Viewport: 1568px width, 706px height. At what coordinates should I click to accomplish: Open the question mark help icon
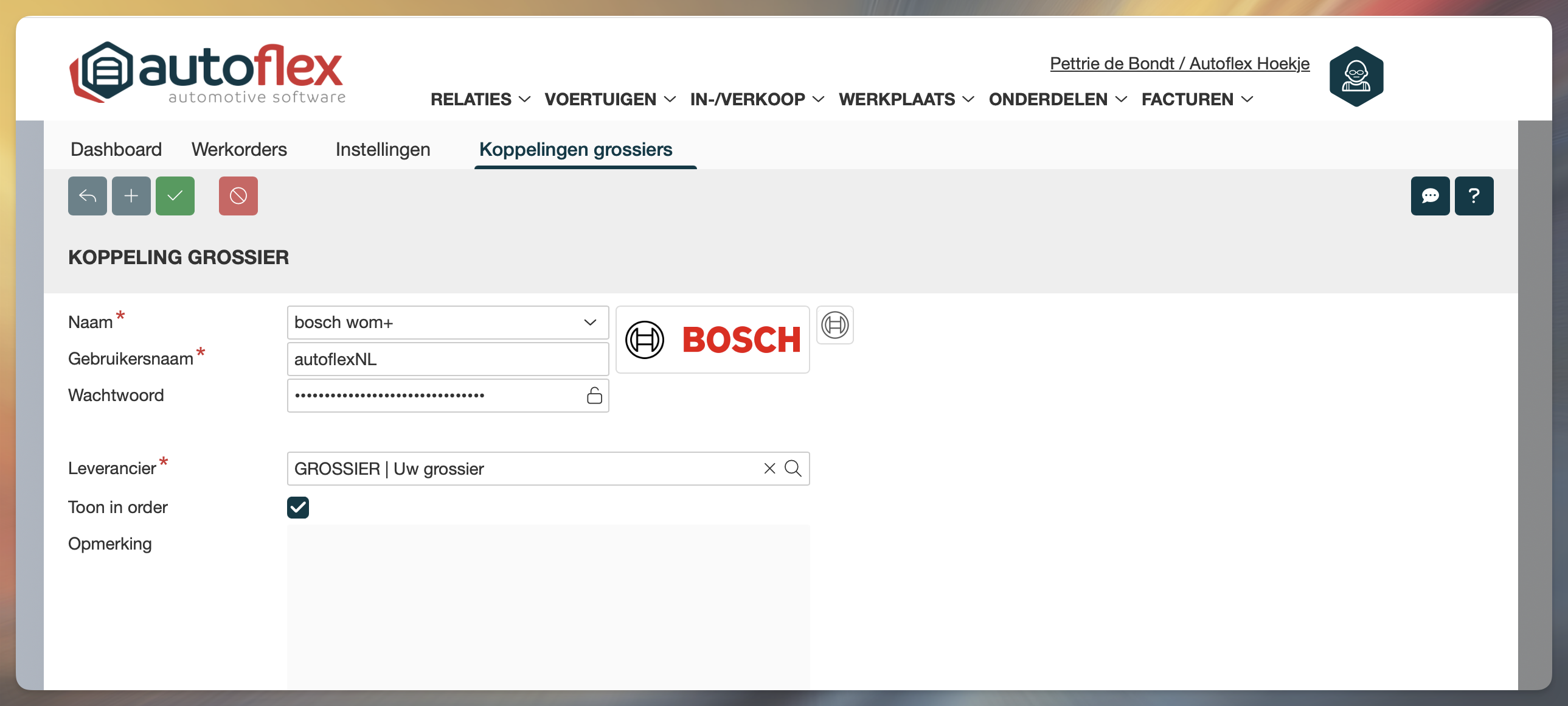pos(1473,195)
